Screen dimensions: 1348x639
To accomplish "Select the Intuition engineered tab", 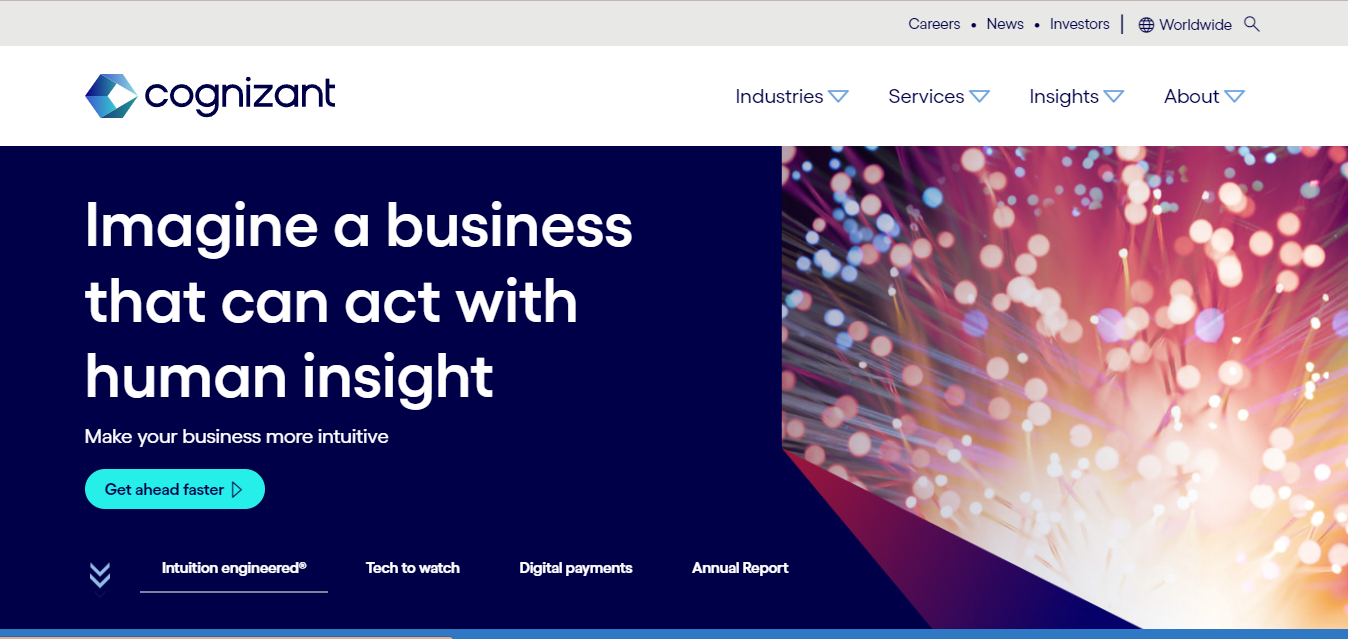I will coord(234,568).
